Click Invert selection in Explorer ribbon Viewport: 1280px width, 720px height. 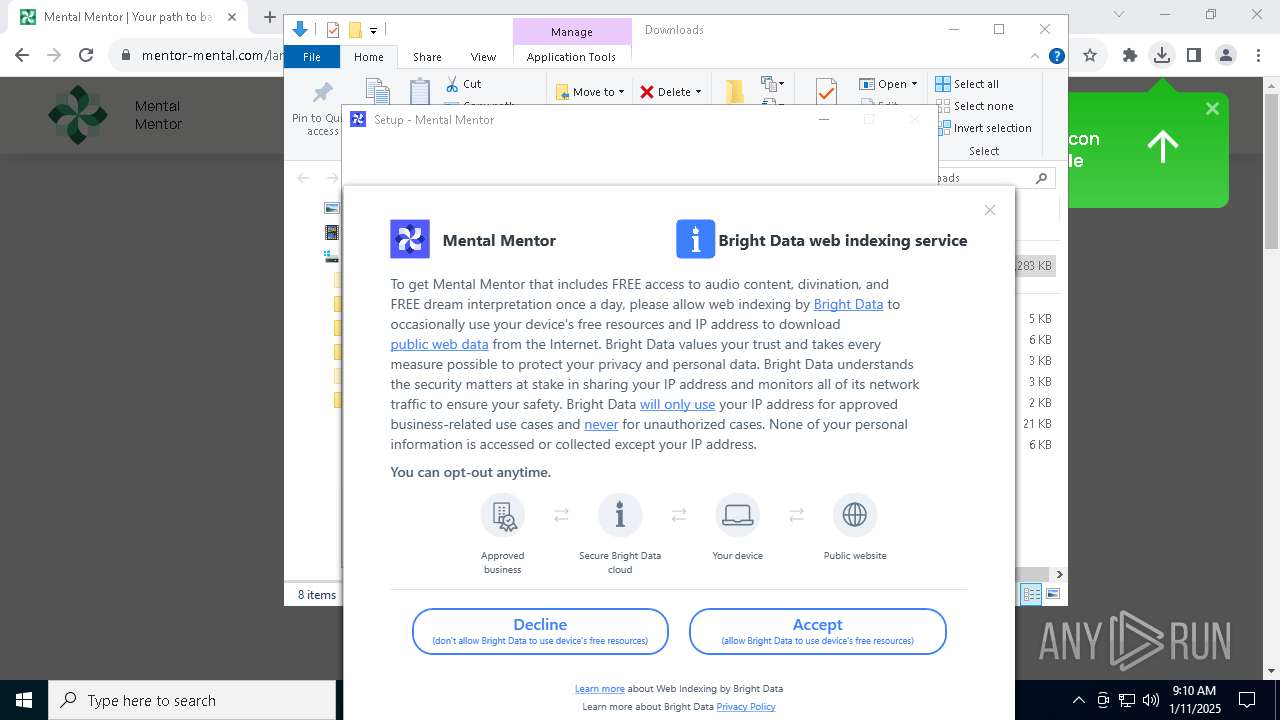(x=984, y=128)
